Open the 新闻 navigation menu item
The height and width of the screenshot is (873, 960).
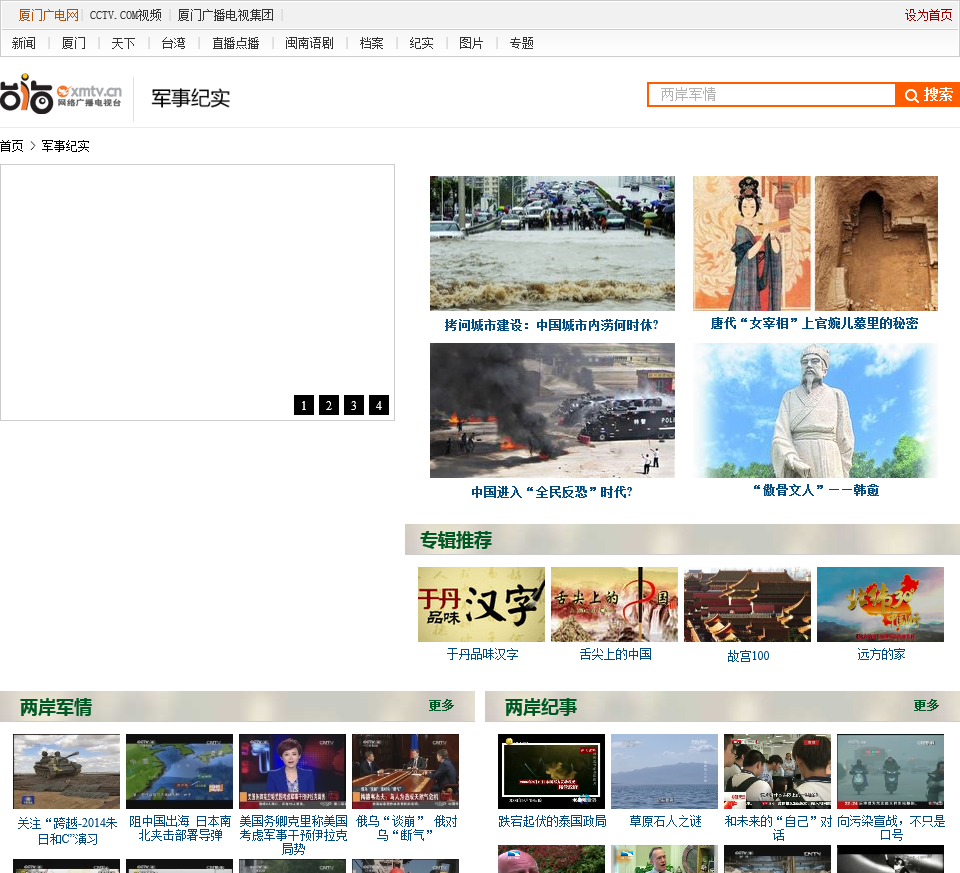click(24, 43)
